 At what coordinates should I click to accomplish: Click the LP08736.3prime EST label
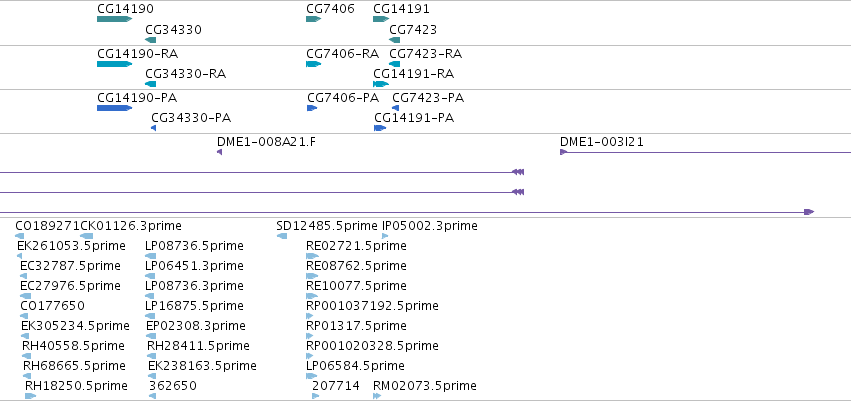pyautogui.click(x=194, y=285)
